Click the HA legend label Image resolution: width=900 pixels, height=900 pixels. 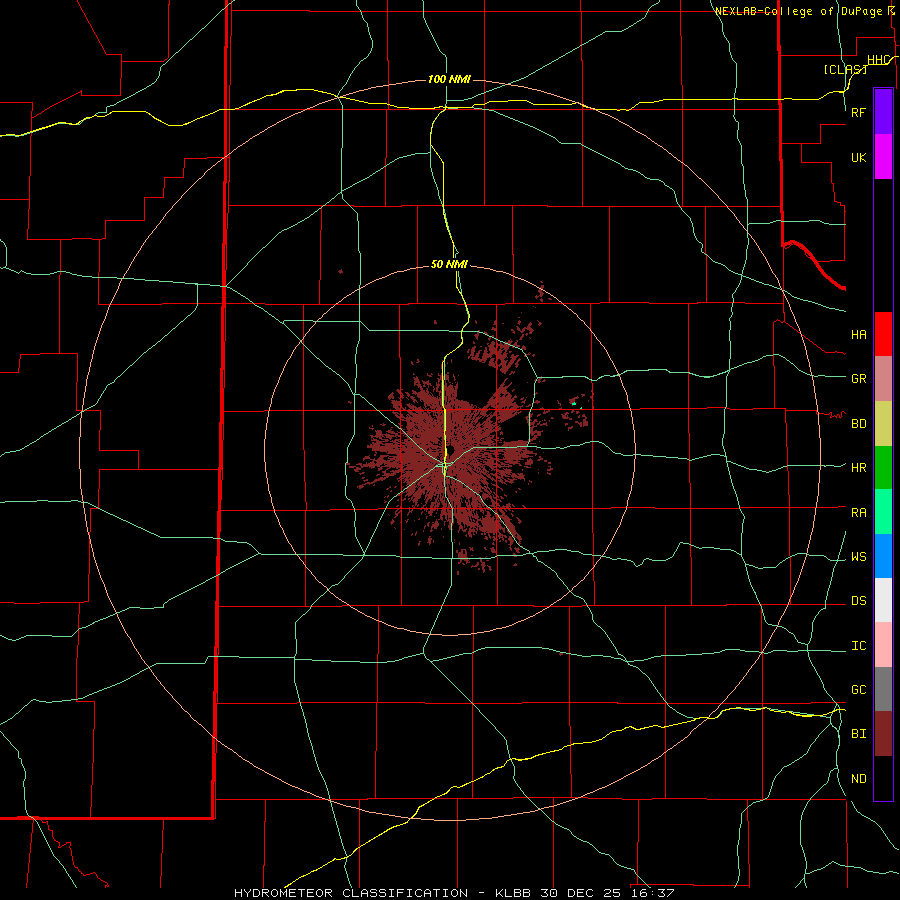859,335
